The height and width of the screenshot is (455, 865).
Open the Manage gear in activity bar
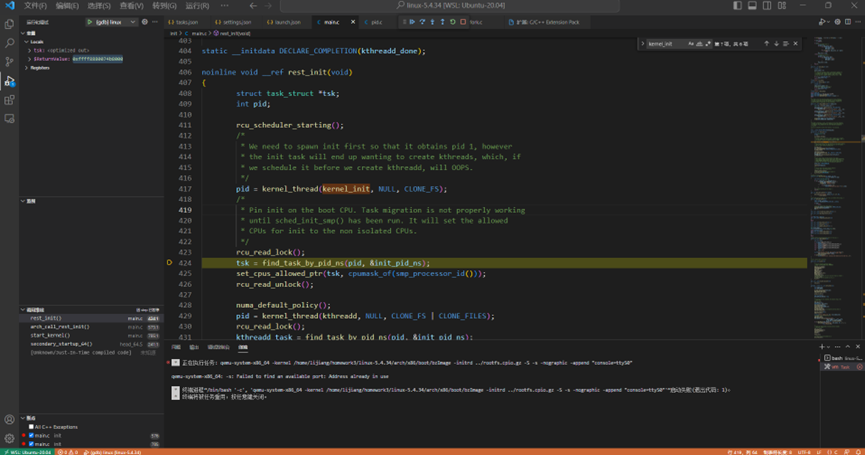[10, 438]
